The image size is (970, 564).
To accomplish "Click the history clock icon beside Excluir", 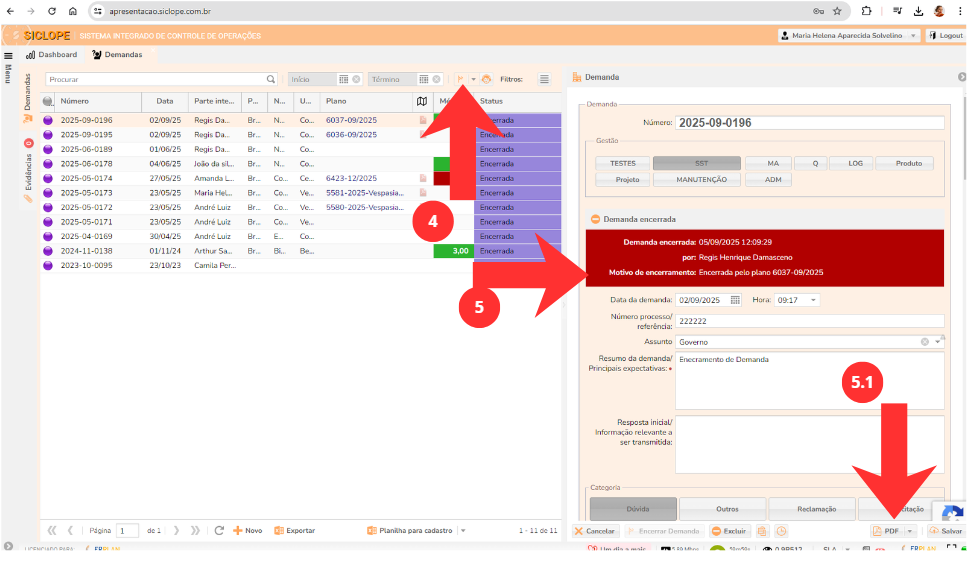I will 781,531.
